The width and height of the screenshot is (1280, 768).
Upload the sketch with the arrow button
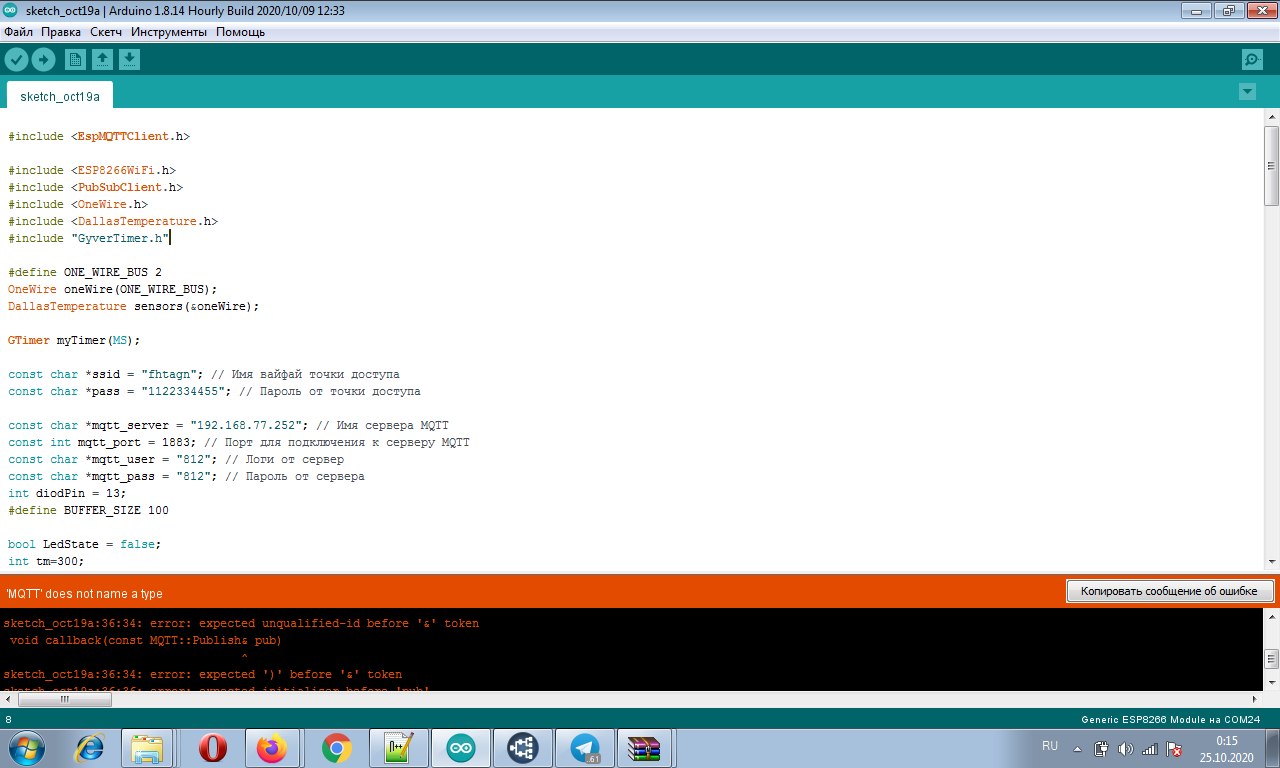click(x=43, y=60)
